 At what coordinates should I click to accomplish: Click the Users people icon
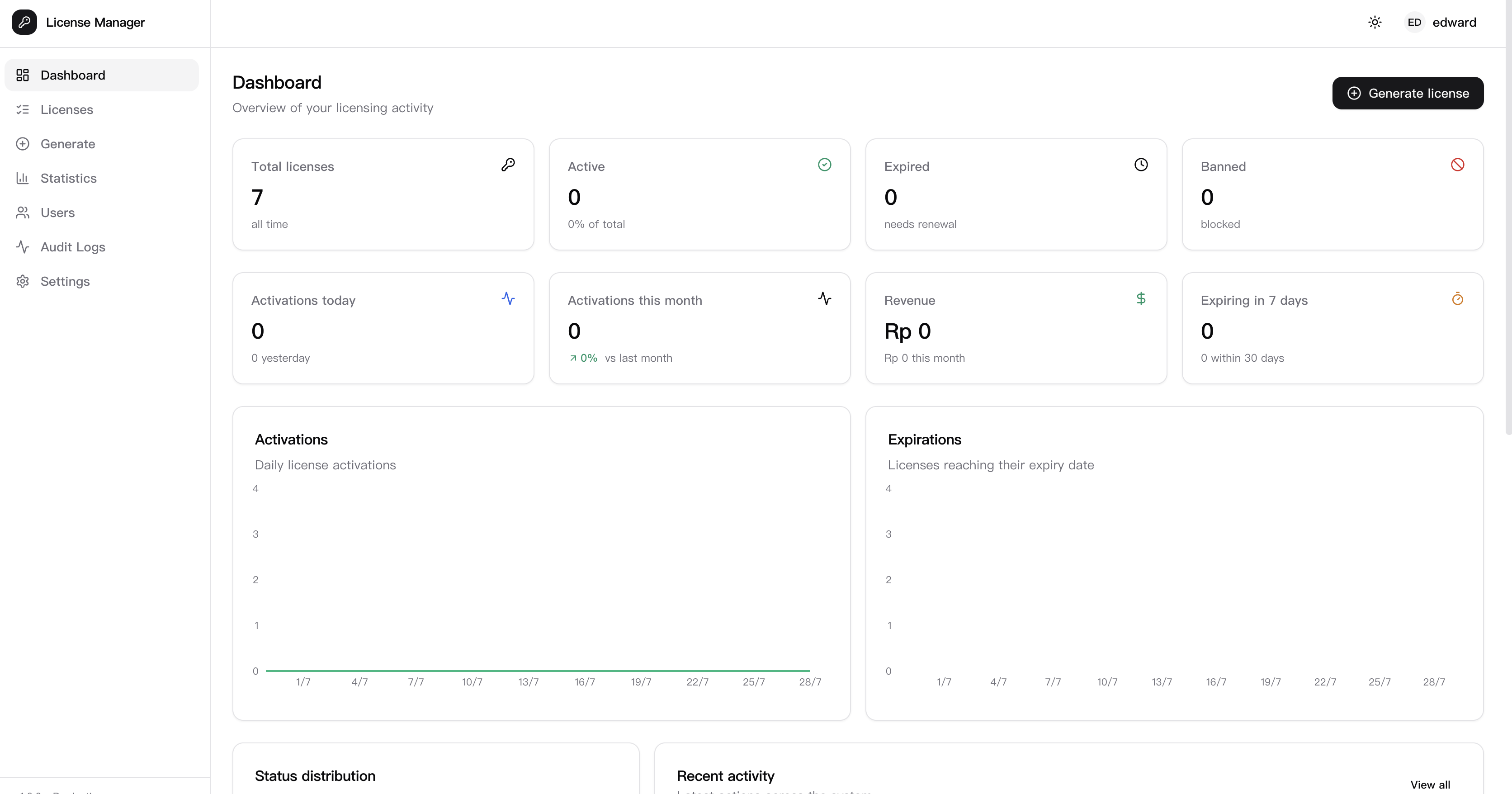tap(23, 213)
